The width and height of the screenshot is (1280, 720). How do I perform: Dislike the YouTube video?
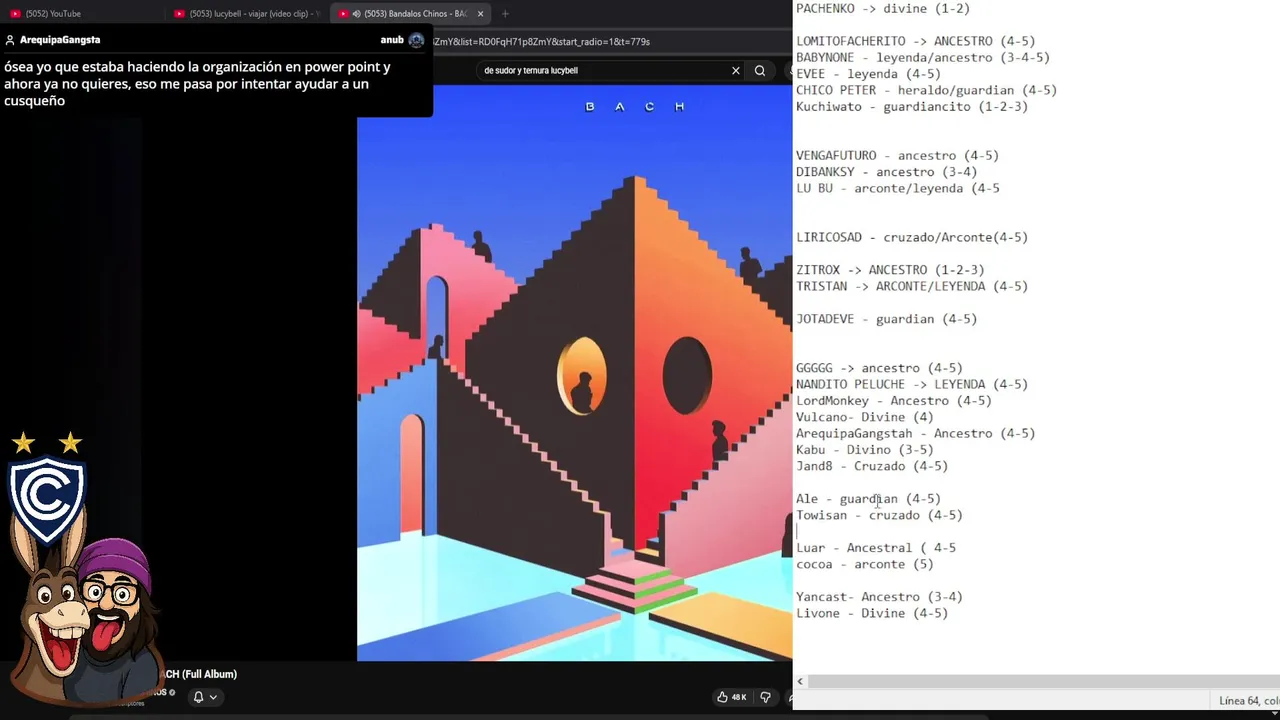pyautogui.click(x=766, y=697)
